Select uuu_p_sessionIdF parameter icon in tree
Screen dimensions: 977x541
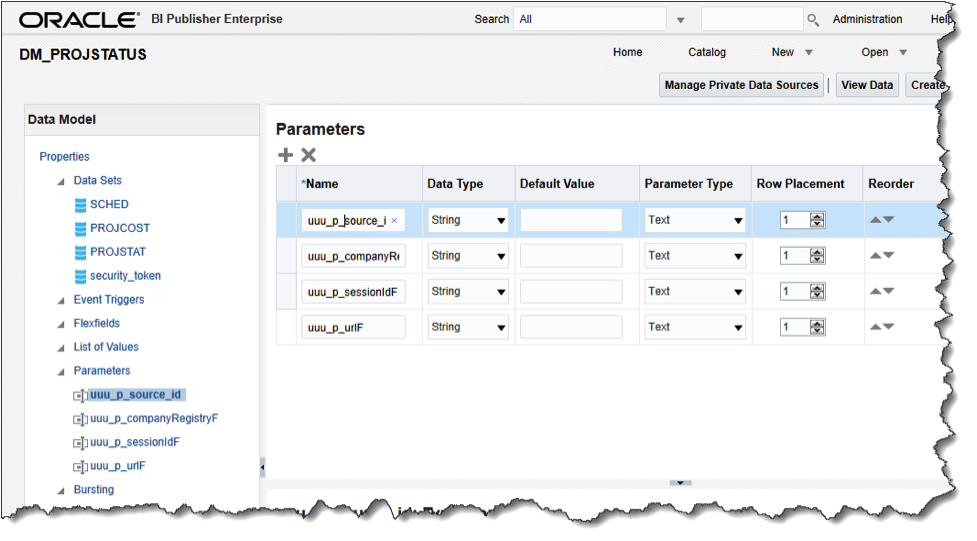click(x=80, y=443)
